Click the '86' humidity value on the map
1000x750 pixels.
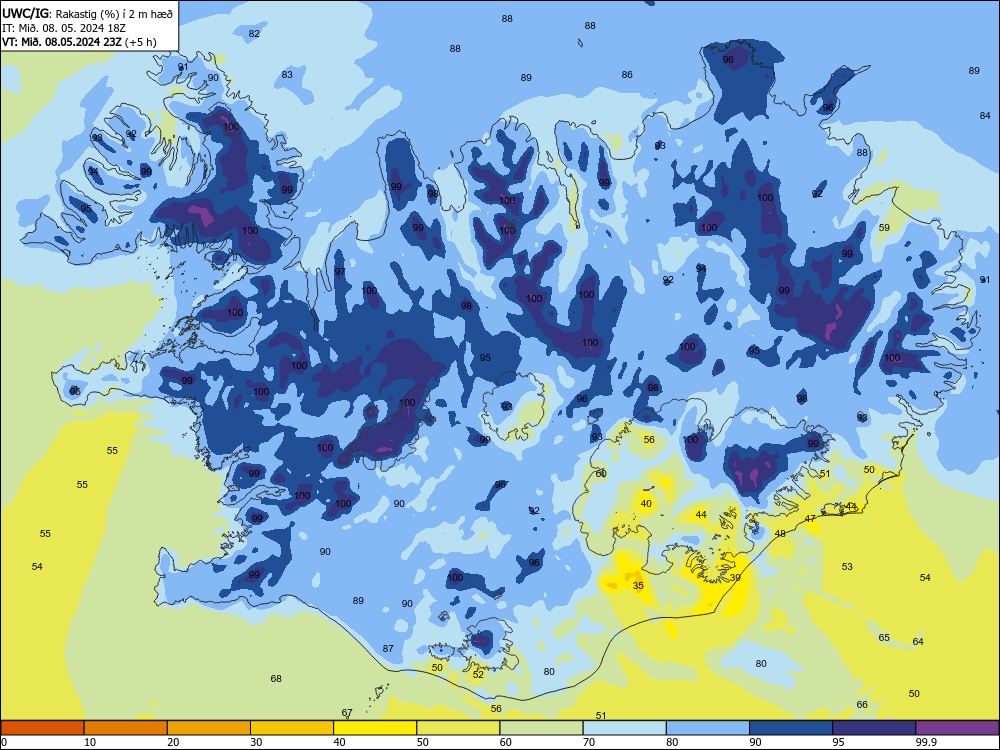[627, 75]
